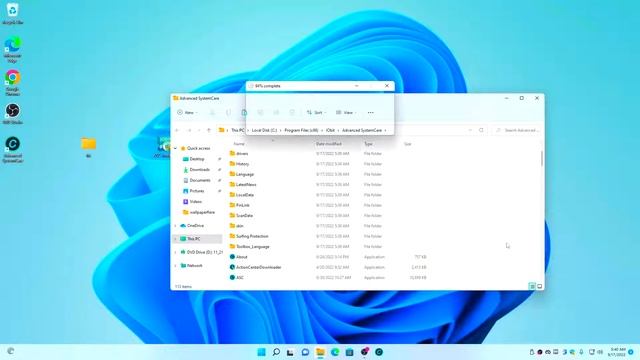Click IObit in the address breadcrumb

(330, 130)
